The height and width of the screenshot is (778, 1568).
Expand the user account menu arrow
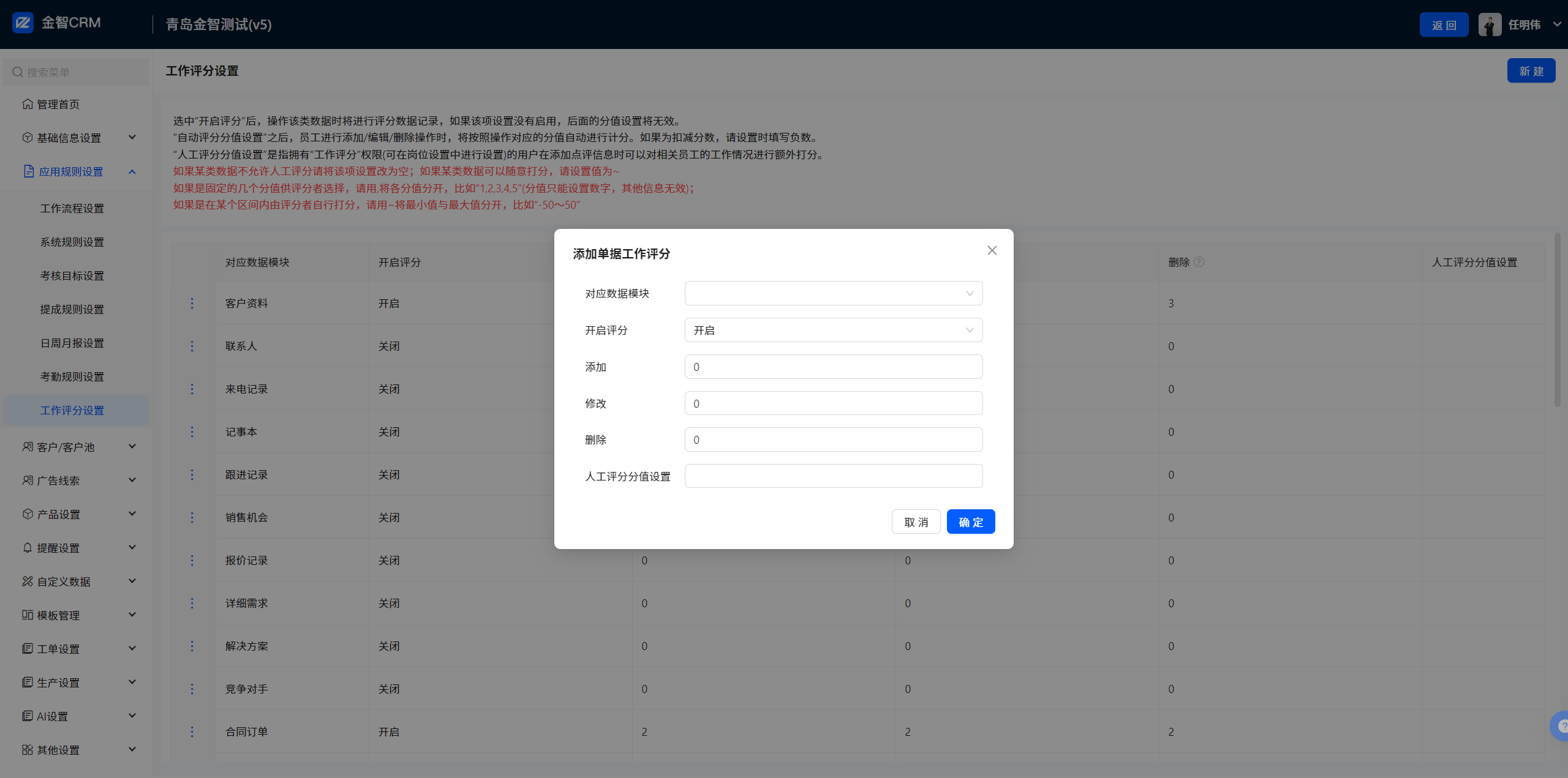[1556, 24]
